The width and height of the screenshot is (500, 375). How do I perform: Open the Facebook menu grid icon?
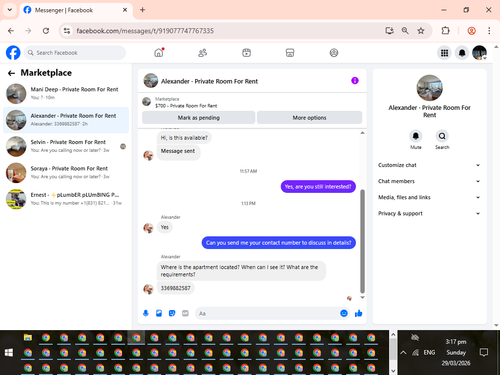[444, 53]
